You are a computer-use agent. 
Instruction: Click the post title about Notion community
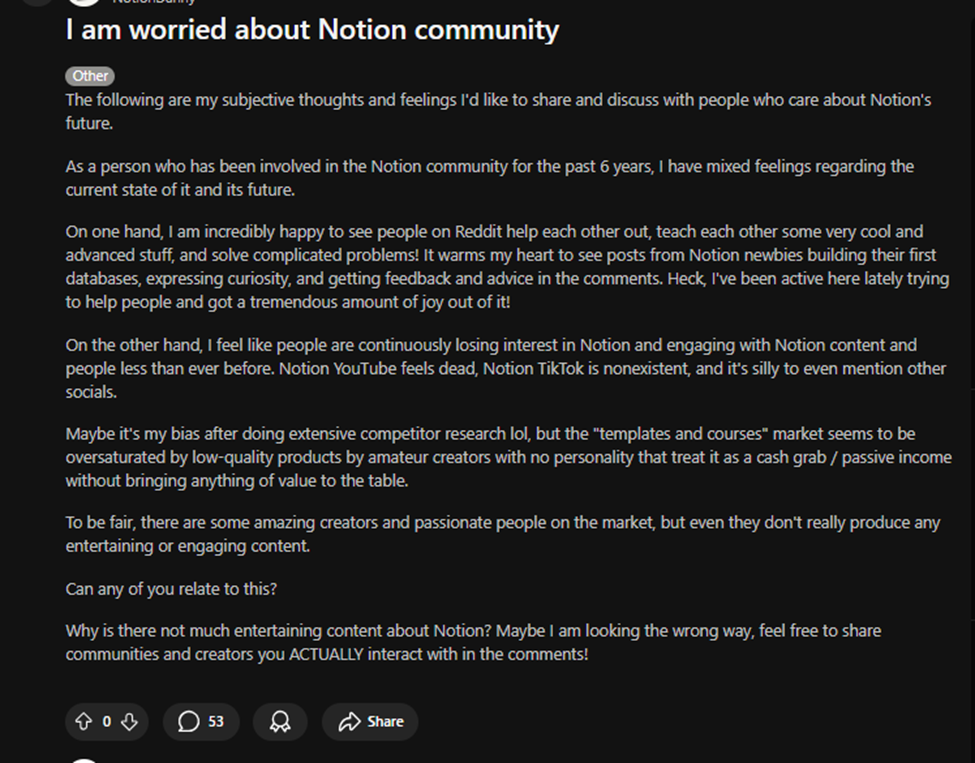click(x=312, y=30)
